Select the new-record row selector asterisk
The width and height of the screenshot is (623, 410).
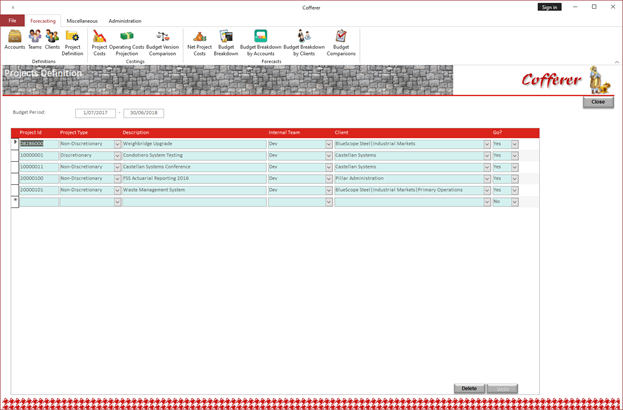[x=15, y=202]
